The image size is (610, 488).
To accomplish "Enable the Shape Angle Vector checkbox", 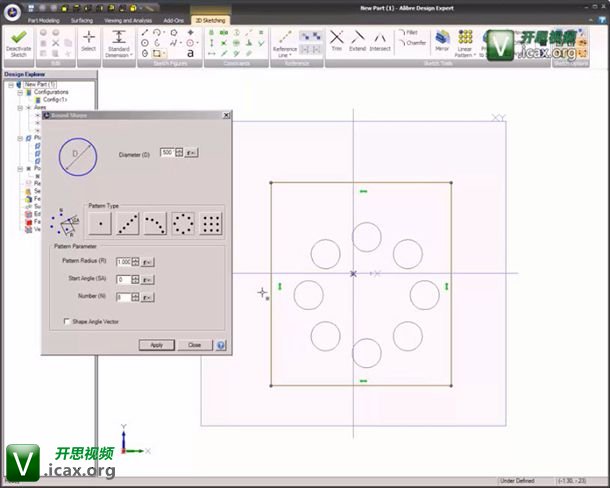I will [x=67, y=321].
